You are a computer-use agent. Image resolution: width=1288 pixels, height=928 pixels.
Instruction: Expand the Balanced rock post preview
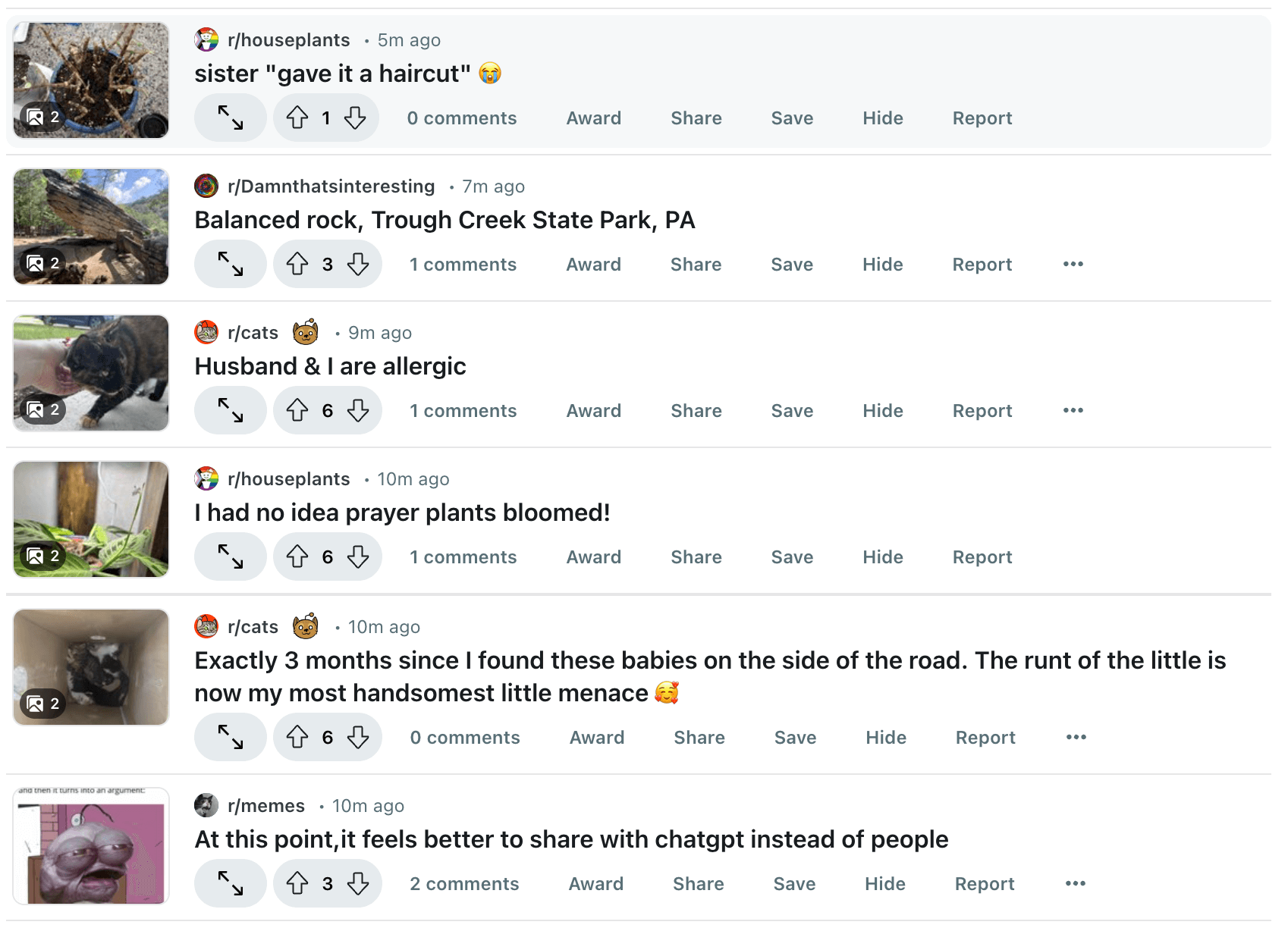[x=231, y=265]
